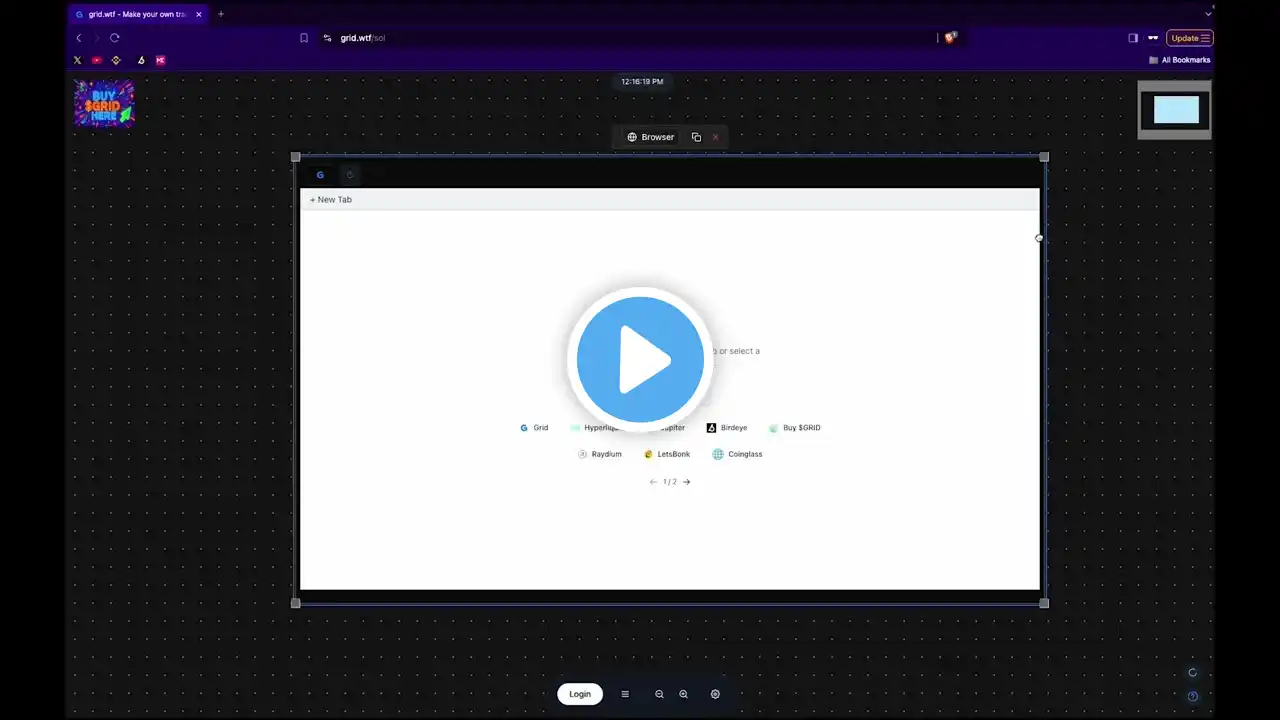Screen dimensions: 1280x720
Task: Play the video with the blue play button
Action: [640, 360]
